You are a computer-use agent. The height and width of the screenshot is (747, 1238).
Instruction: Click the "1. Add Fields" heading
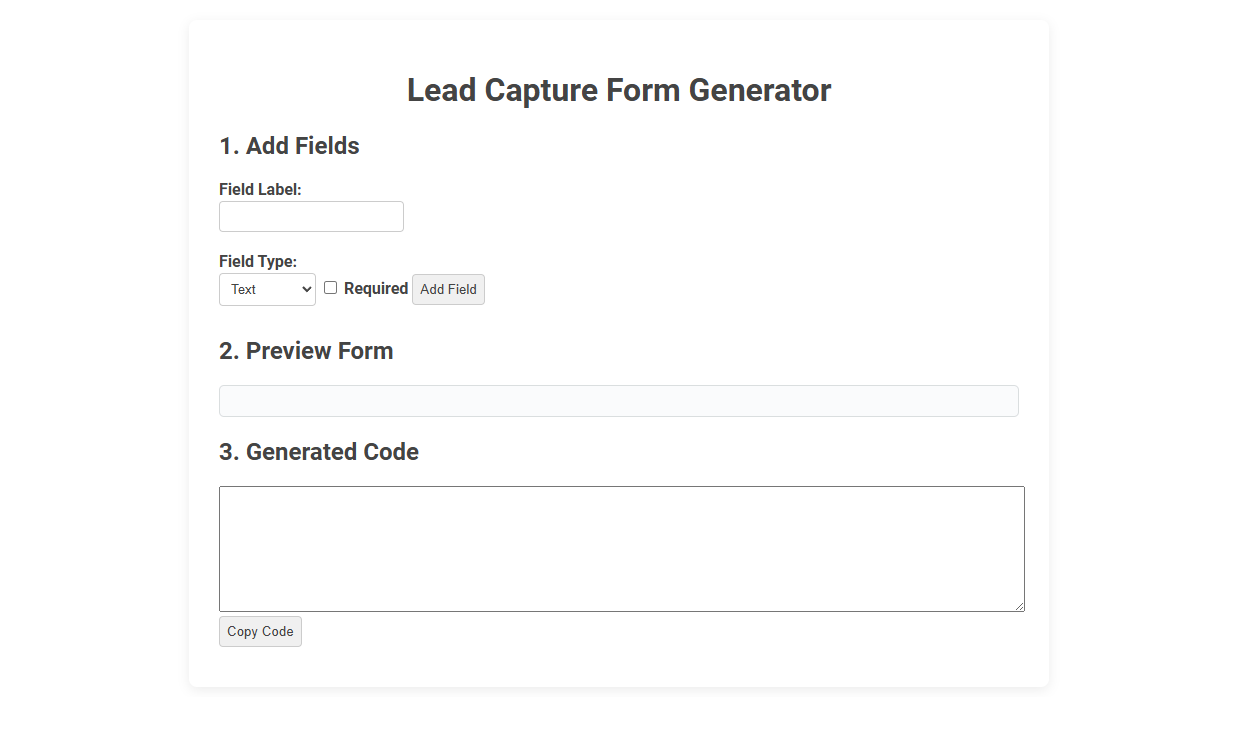289,146
